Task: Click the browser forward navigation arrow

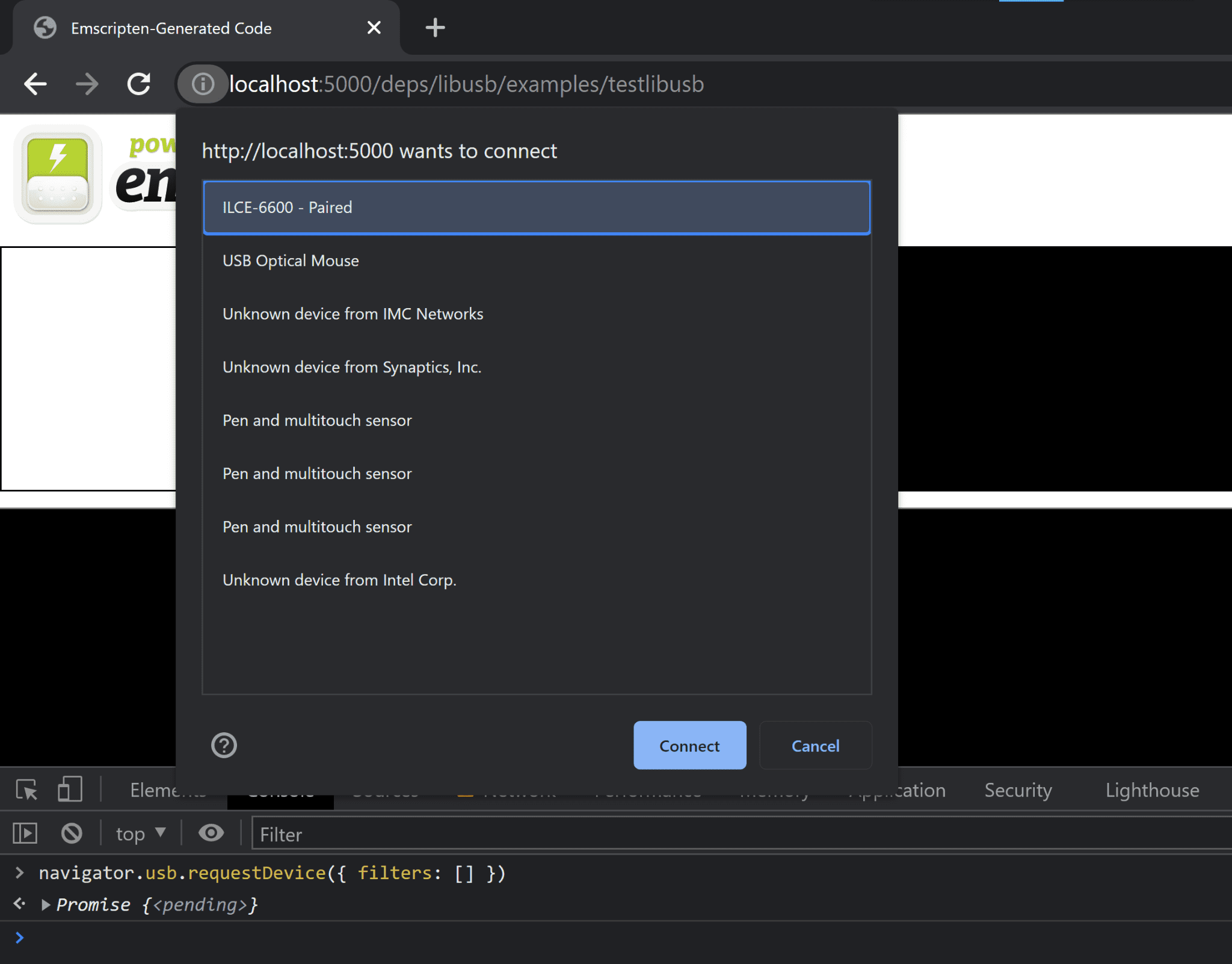Action: 89,83
